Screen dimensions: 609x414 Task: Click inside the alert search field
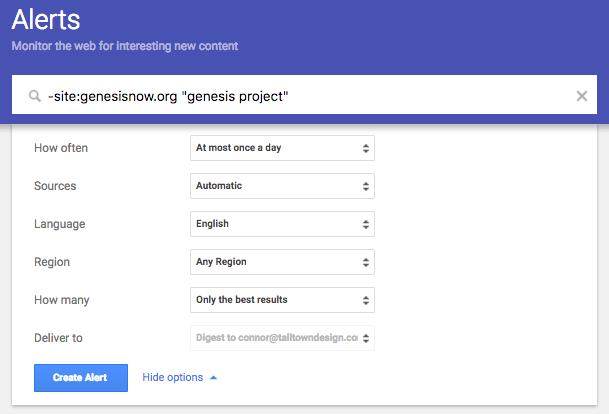(300, 96)
